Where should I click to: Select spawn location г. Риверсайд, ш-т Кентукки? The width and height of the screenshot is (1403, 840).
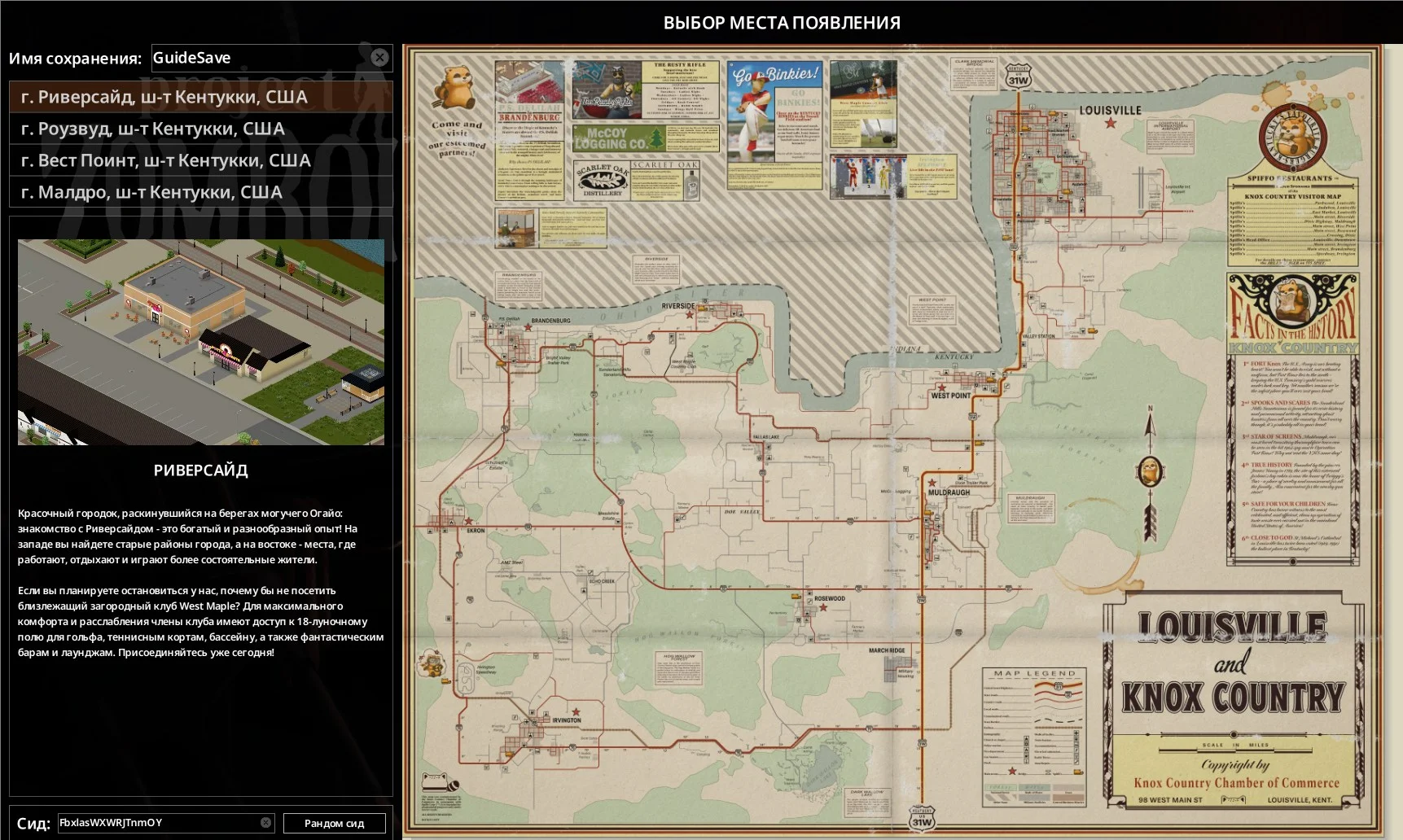tap(200, 97)
